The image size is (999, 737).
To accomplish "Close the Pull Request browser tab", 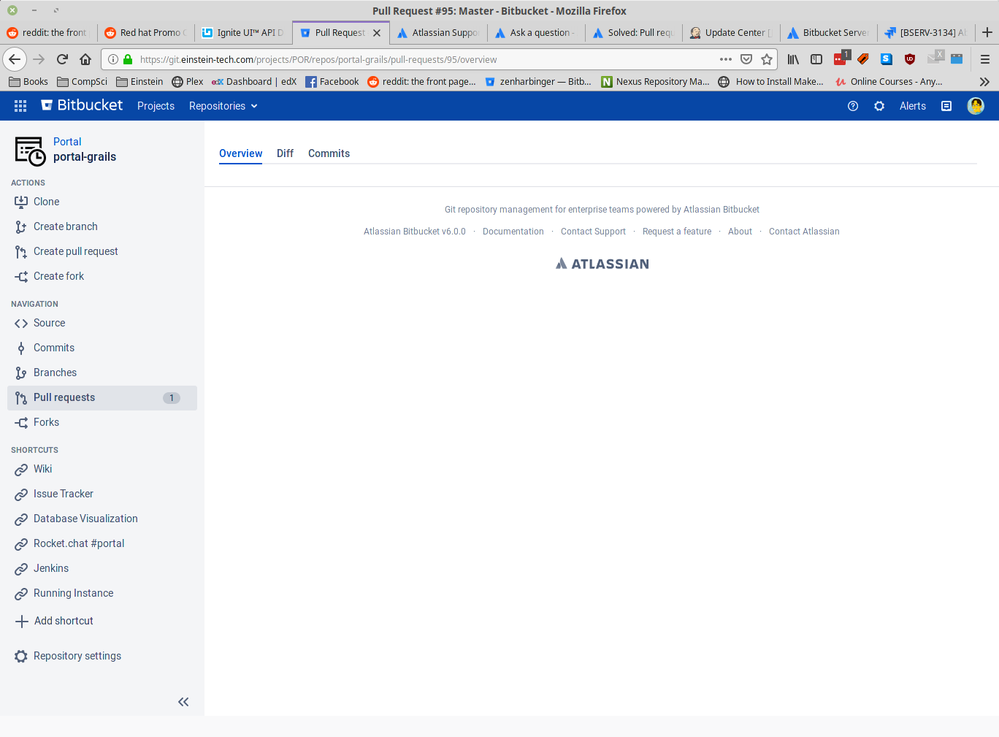I will tap(377, 32).
